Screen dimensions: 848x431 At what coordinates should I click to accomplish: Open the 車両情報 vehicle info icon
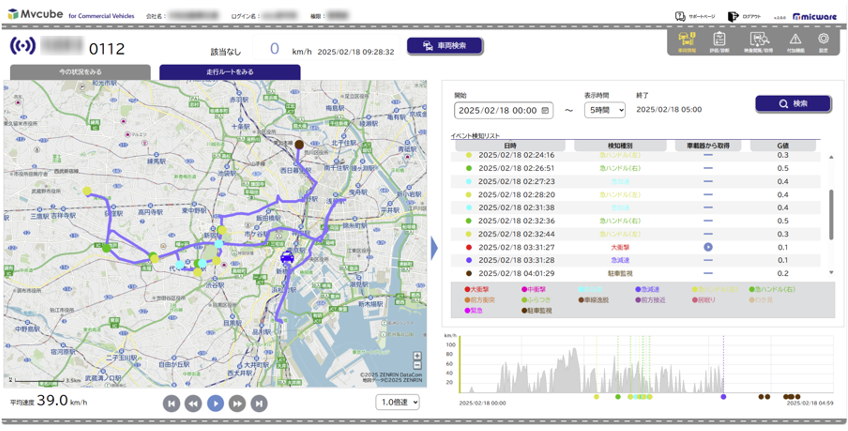(687, 41)
